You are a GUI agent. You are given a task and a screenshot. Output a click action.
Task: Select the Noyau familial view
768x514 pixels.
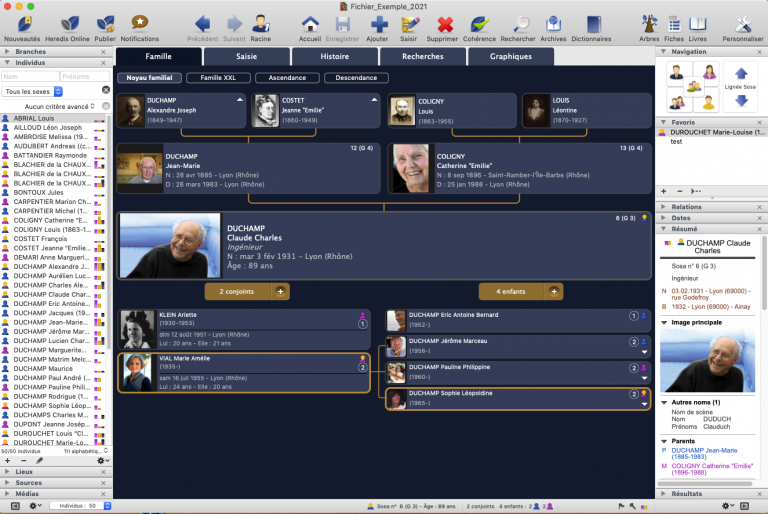pos(149,77)
